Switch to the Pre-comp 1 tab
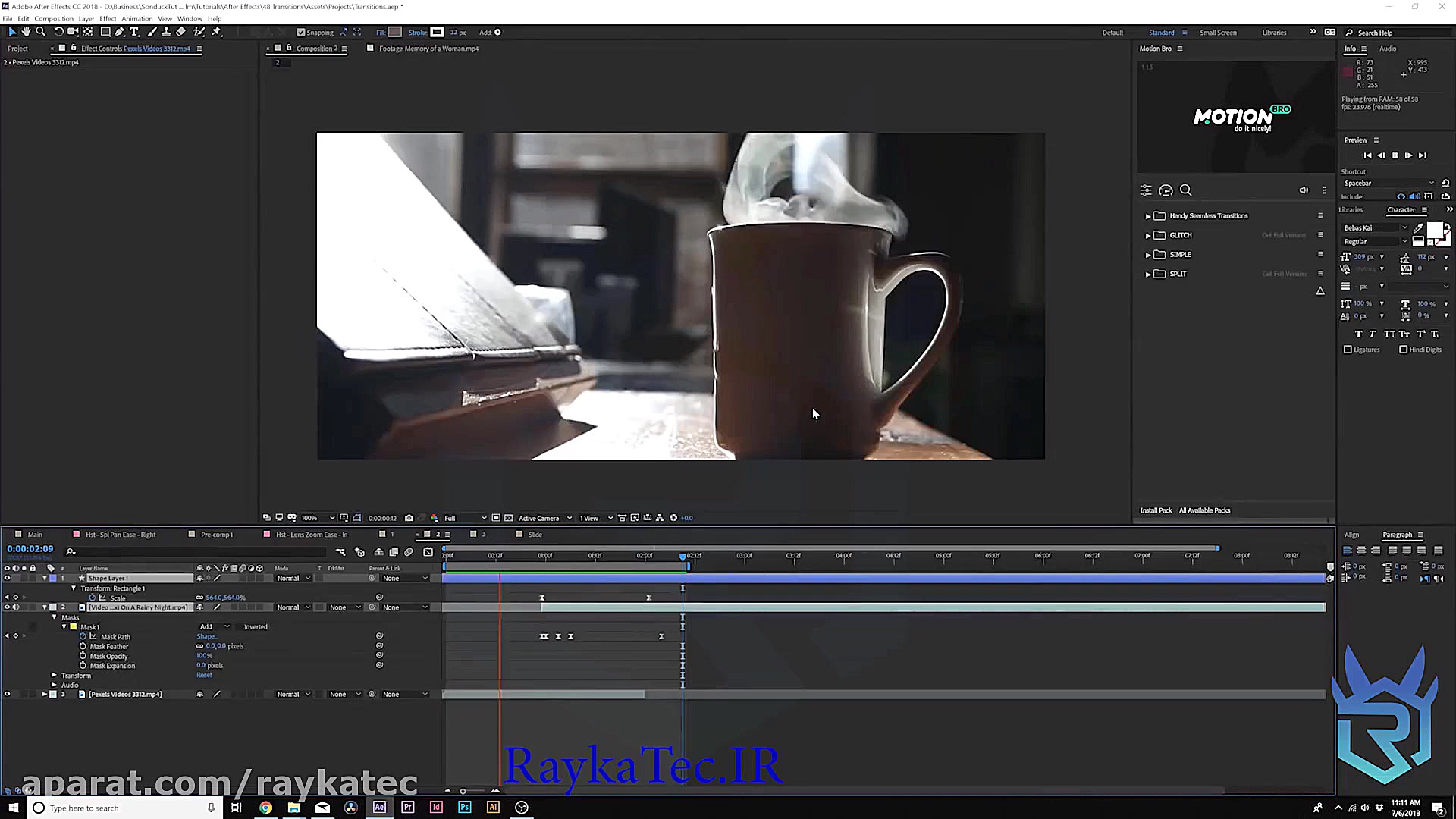Image resolution: width=1456 pixels, height=819 pixels. coord(217,534)
